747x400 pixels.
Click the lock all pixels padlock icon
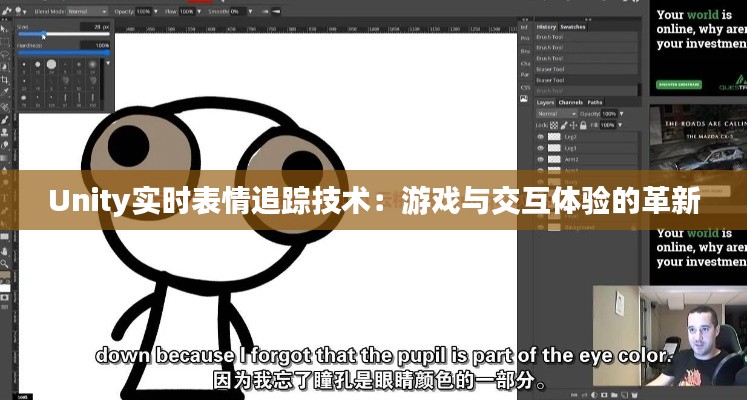[x=584, y=124]
